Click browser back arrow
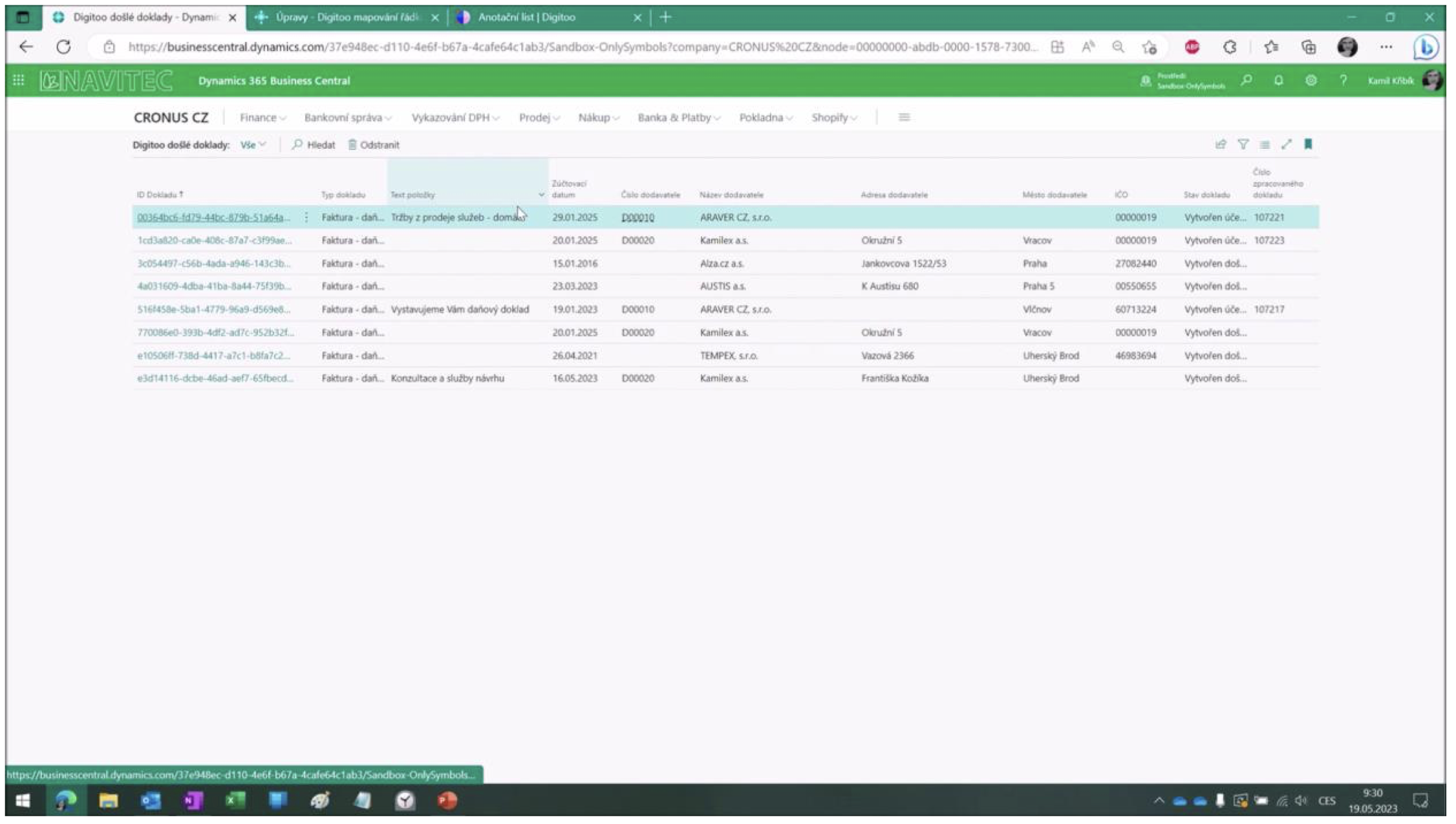The image size is (1456, 824). [27, 47]
